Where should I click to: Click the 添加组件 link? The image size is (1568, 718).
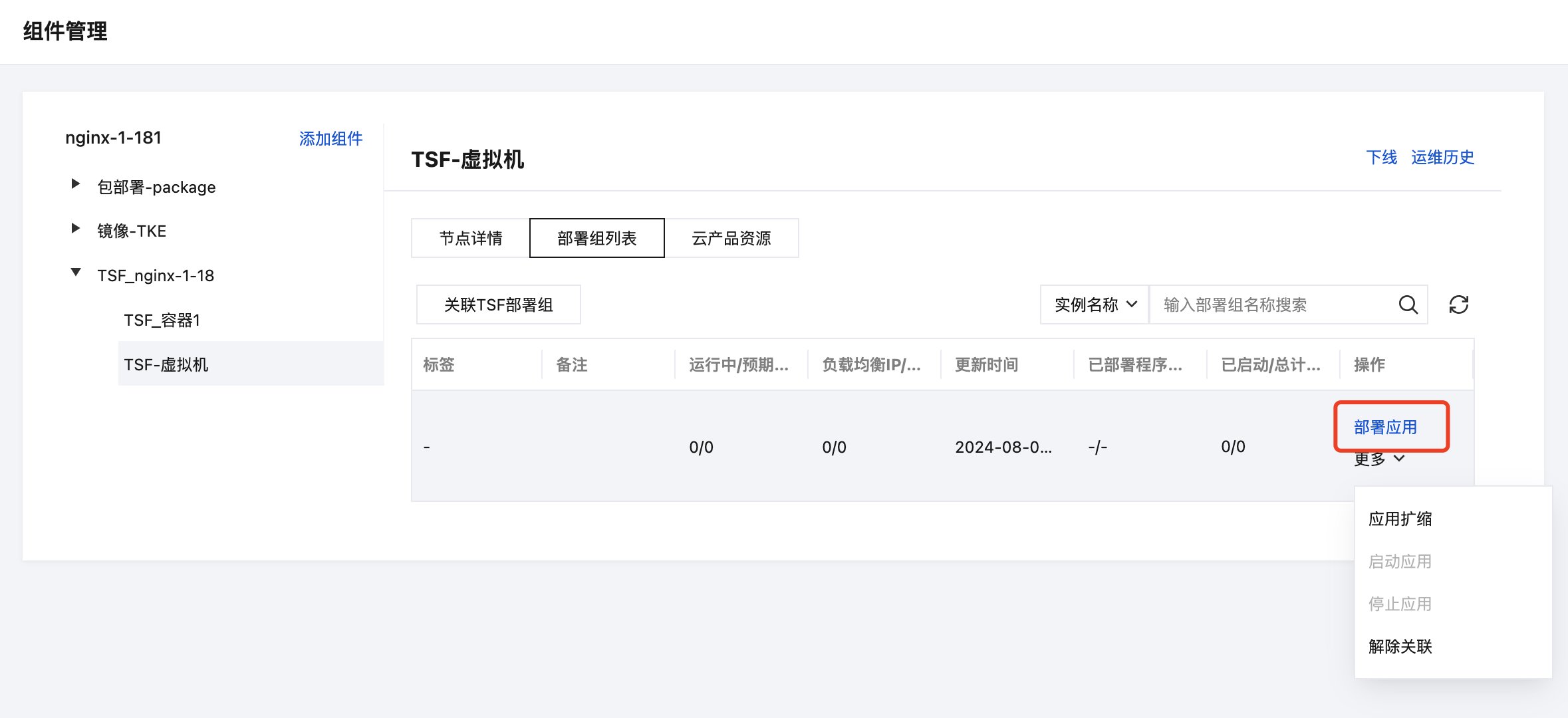pos(330,138)
